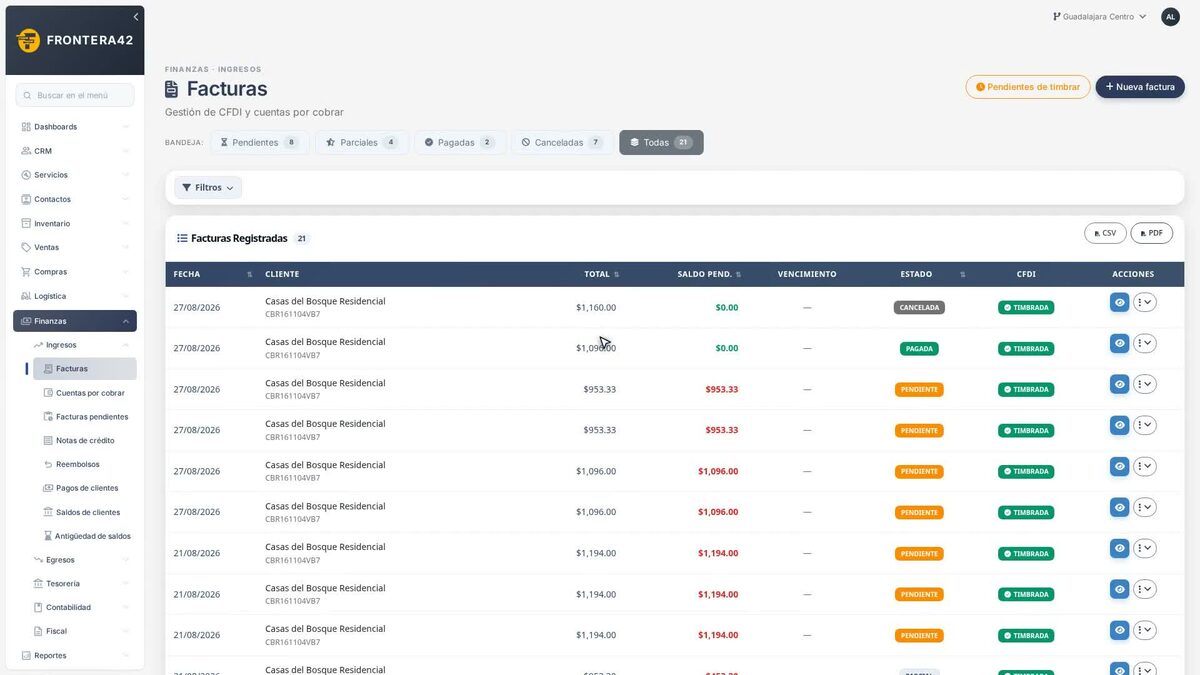The height and width of the screenshot is (675, 1200).
Task: Sort the table by FECHA column arrows
Action: point(249,274)
